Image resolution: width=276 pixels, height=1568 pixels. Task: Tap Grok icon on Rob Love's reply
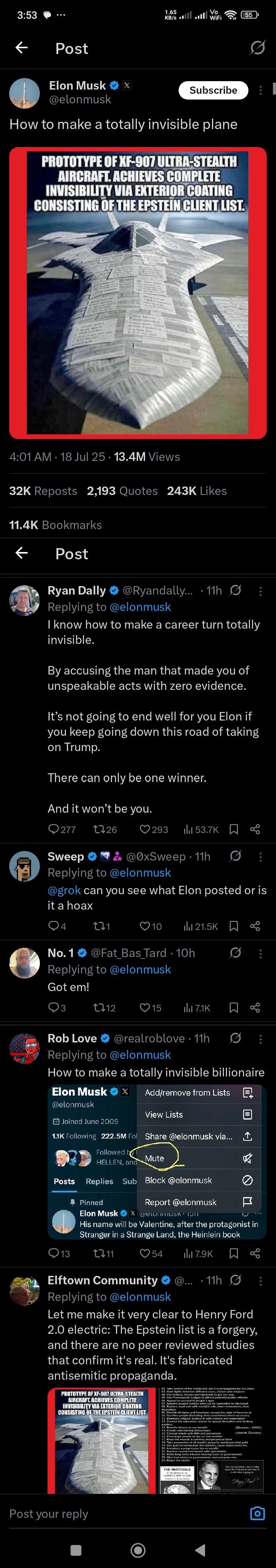coord(236,1038)
